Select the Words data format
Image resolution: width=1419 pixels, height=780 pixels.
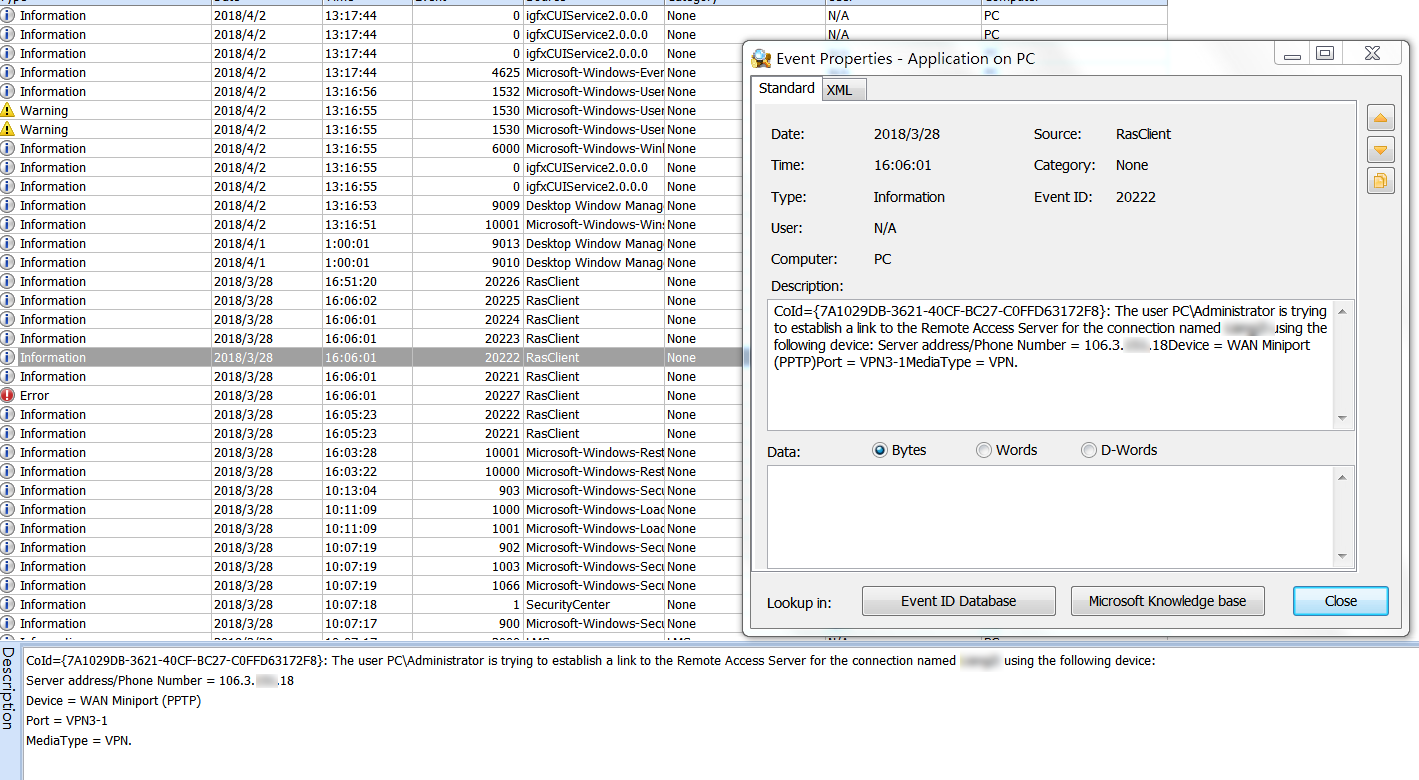tap(984, 451)
